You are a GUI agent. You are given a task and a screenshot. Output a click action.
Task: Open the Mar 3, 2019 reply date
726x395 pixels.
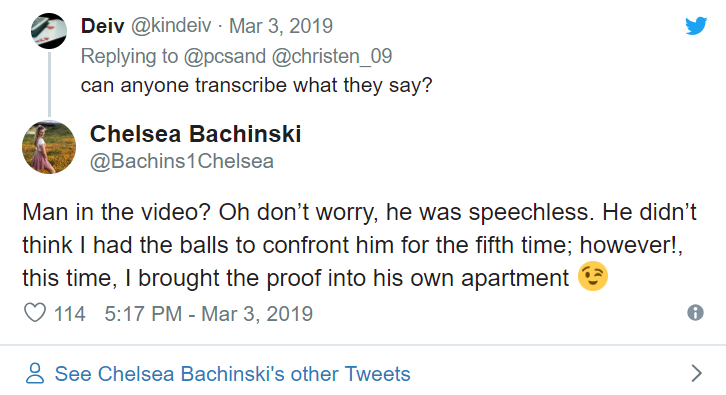point(281,26)
